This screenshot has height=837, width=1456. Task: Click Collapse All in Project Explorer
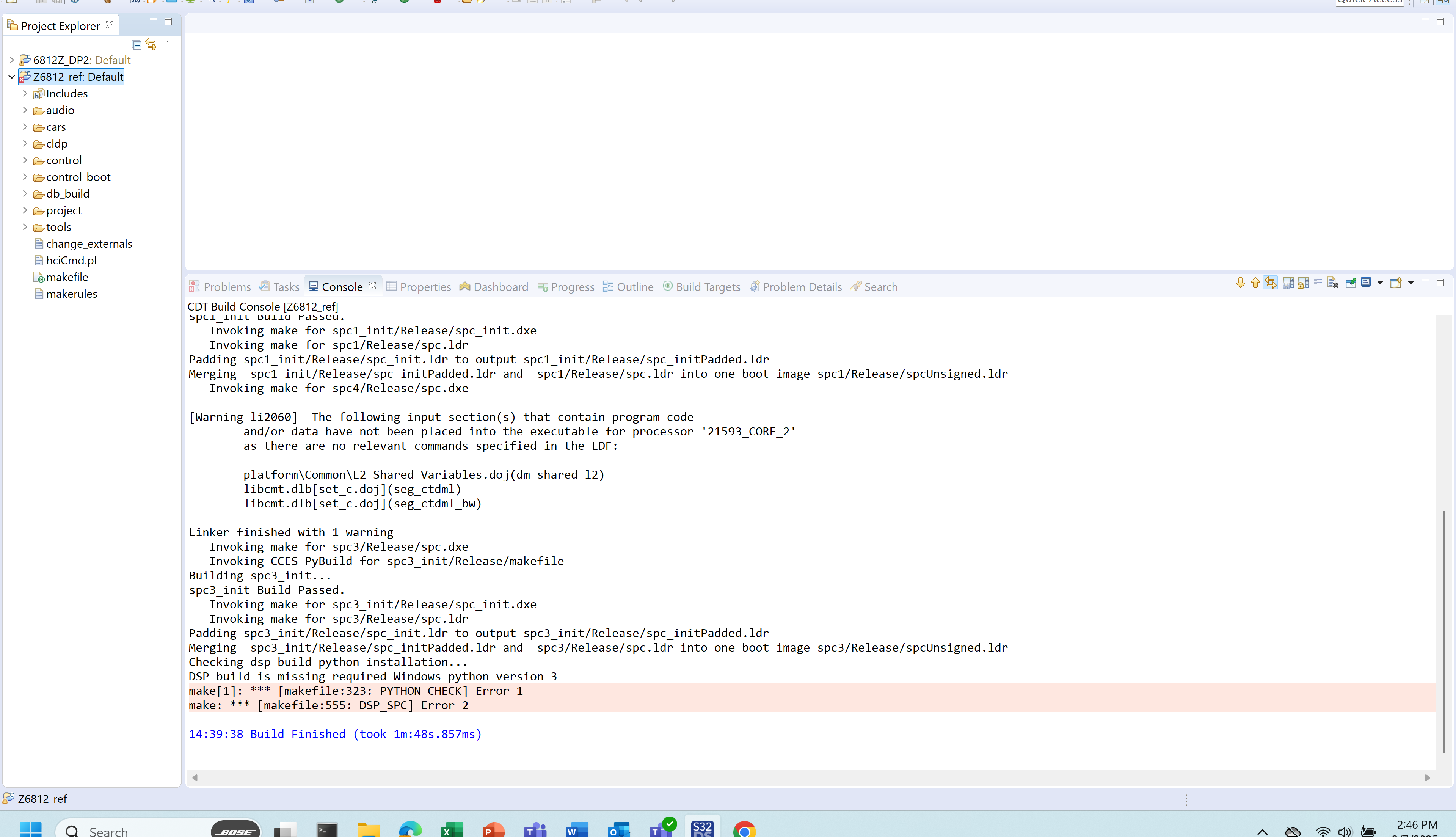pyautogui.click(x=136, y=45)
